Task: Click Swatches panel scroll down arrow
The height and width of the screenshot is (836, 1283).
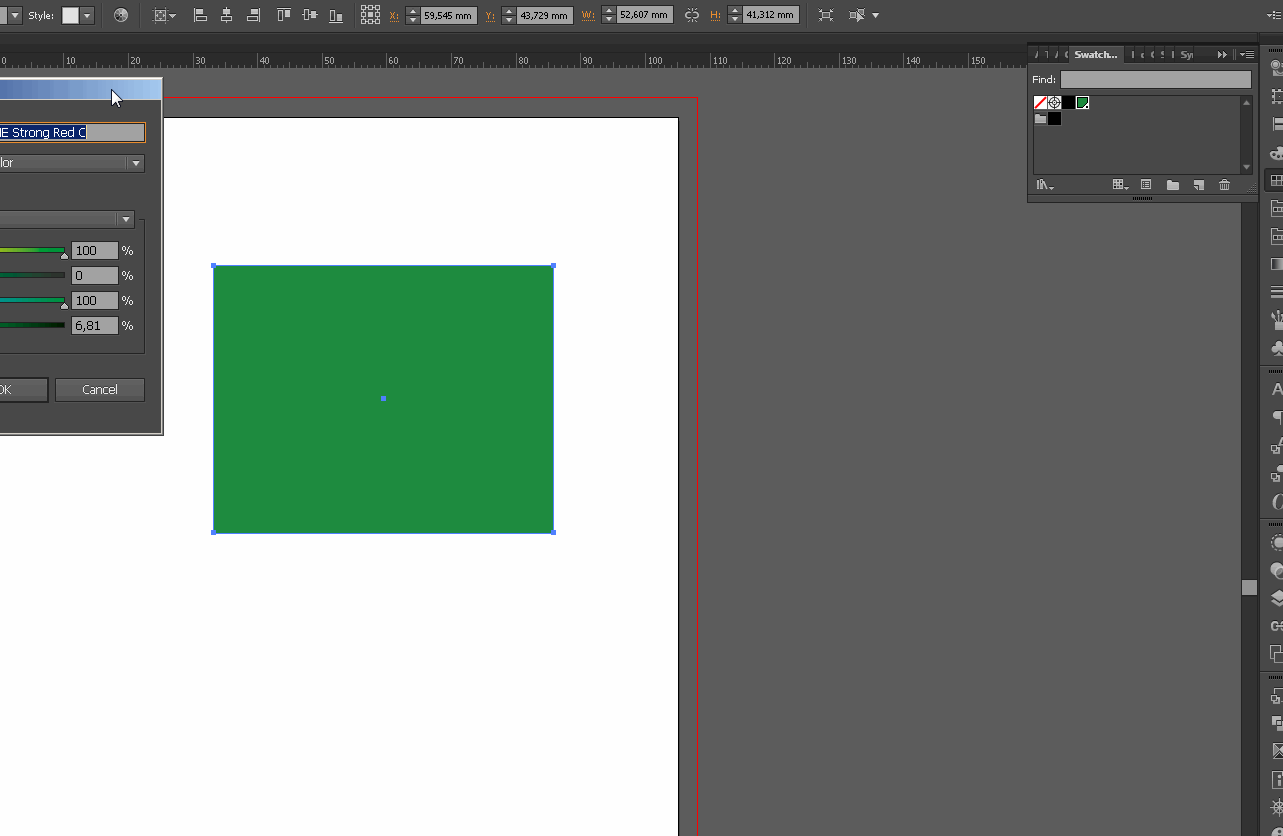Action: click(x=1246, y=168)
